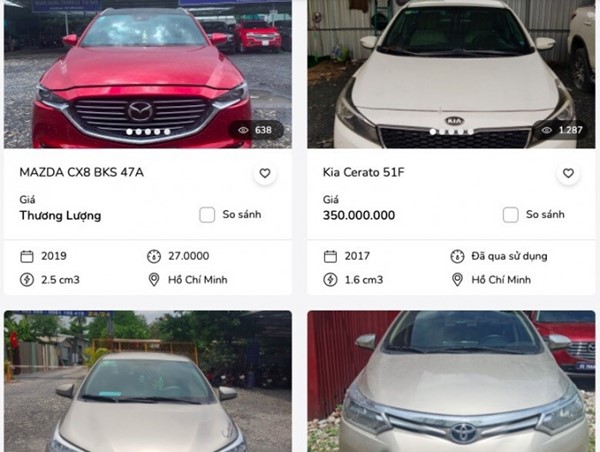Image resolution: width=600 pixels, height=452 pixels.
Task: Open the red Mazda CX8 photo
Action: pyautogui.click(x=148, y=74)
